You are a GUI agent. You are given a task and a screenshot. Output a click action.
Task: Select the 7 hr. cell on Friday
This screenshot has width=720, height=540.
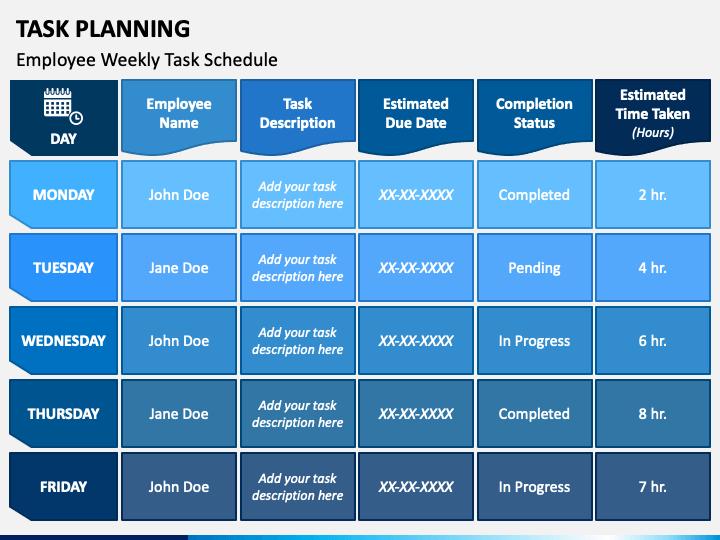(652, 486)
